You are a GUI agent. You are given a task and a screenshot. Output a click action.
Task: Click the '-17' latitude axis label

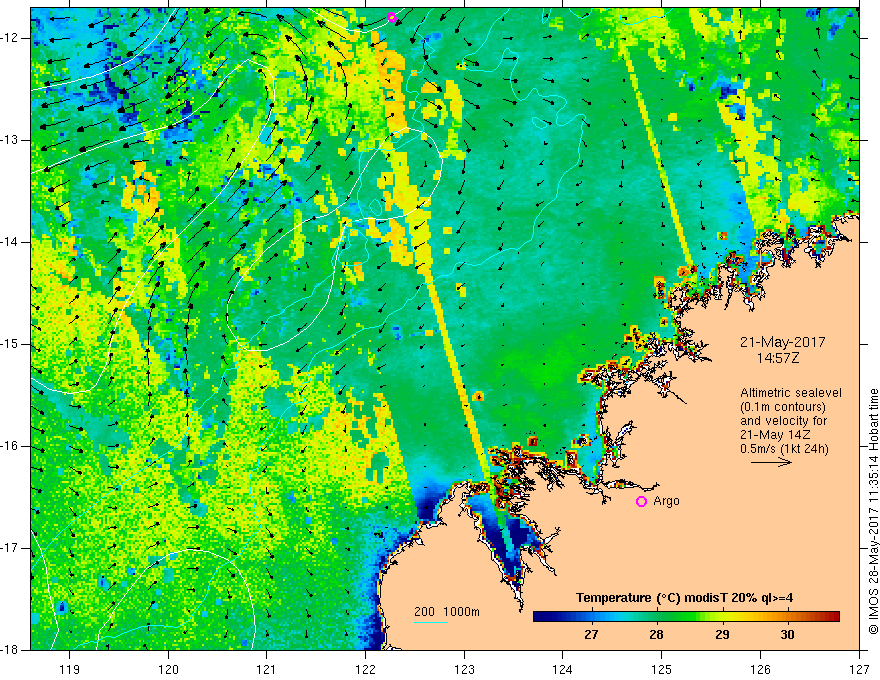[11, 548]
